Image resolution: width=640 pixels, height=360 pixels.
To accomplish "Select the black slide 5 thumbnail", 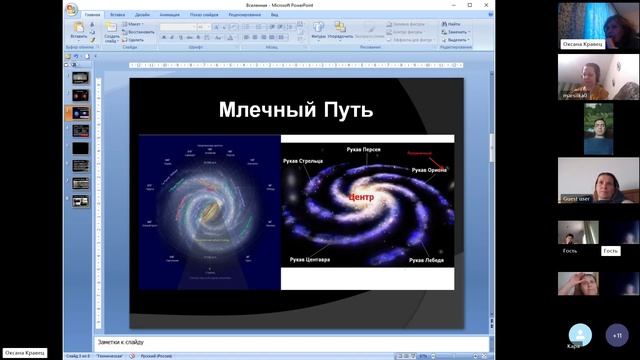I will tap(80, 148).
